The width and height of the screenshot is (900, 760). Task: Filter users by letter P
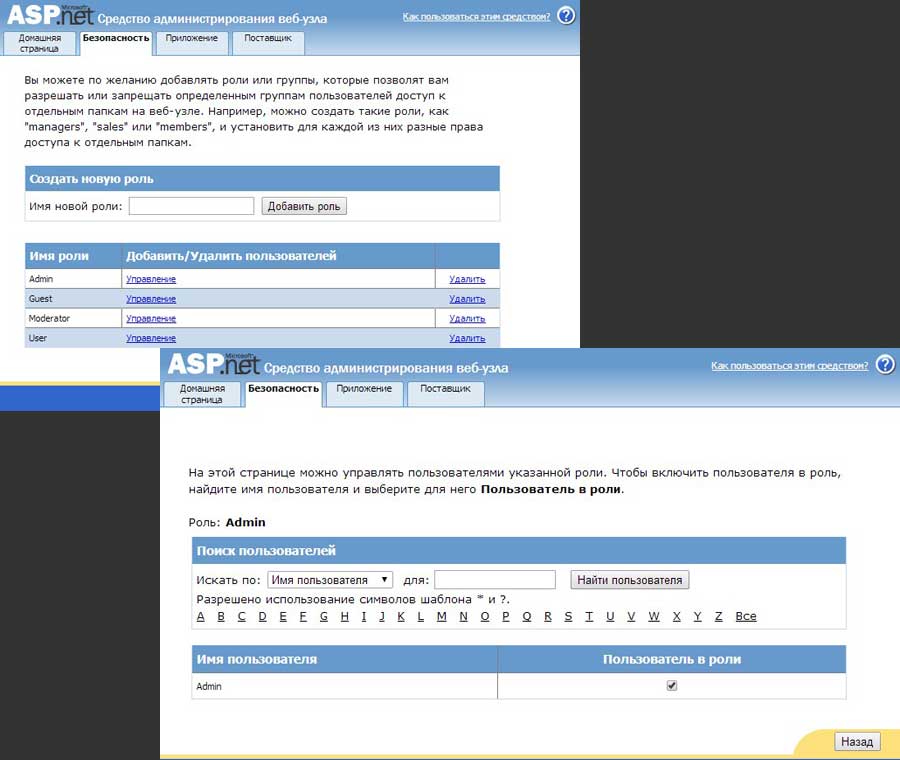tap(506, 616)
